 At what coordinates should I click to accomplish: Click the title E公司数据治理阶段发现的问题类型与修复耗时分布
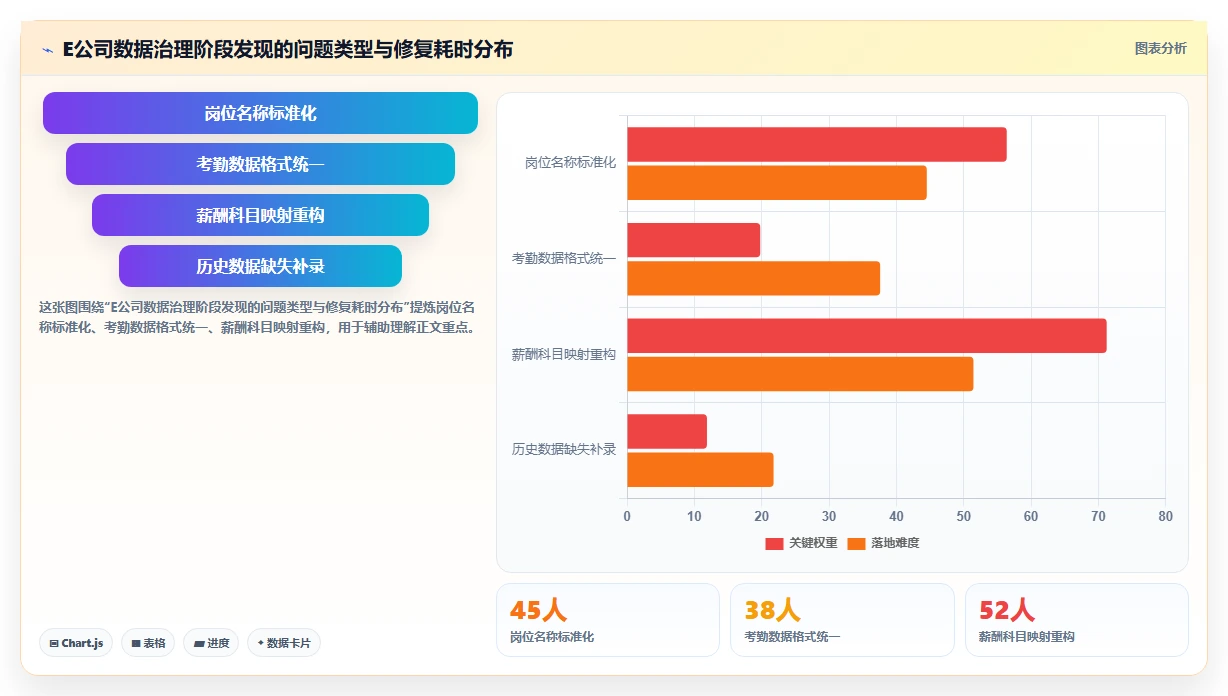(288, 49)
